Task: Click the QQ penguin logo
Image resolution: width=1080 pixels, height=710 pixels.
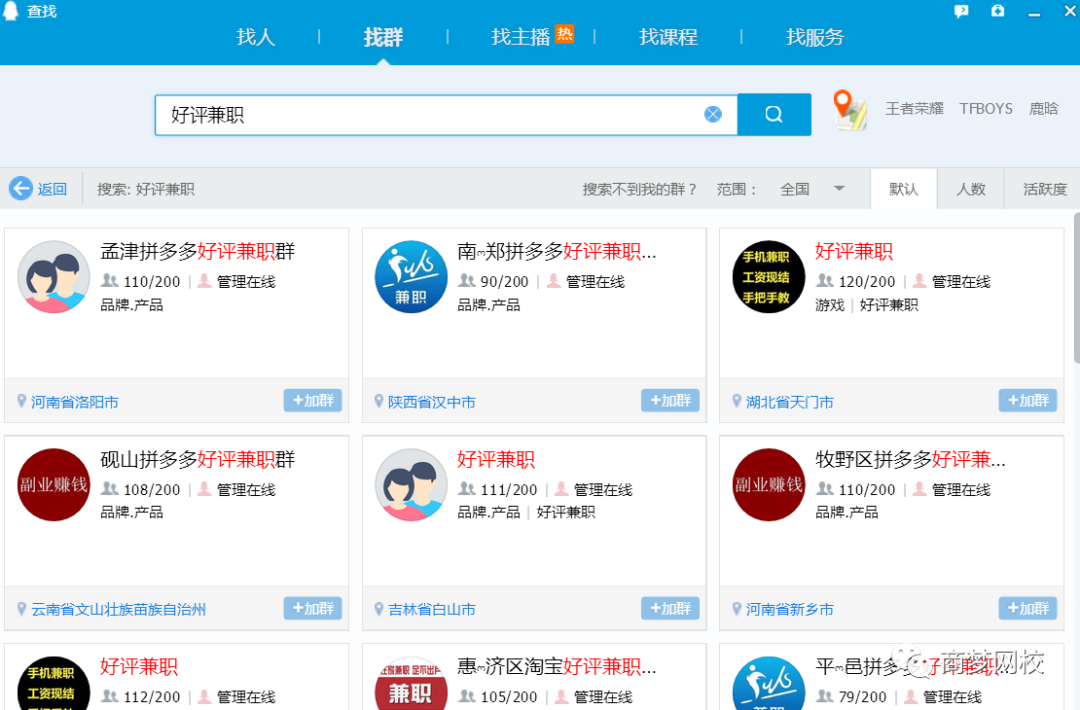Action: point(10,10)
